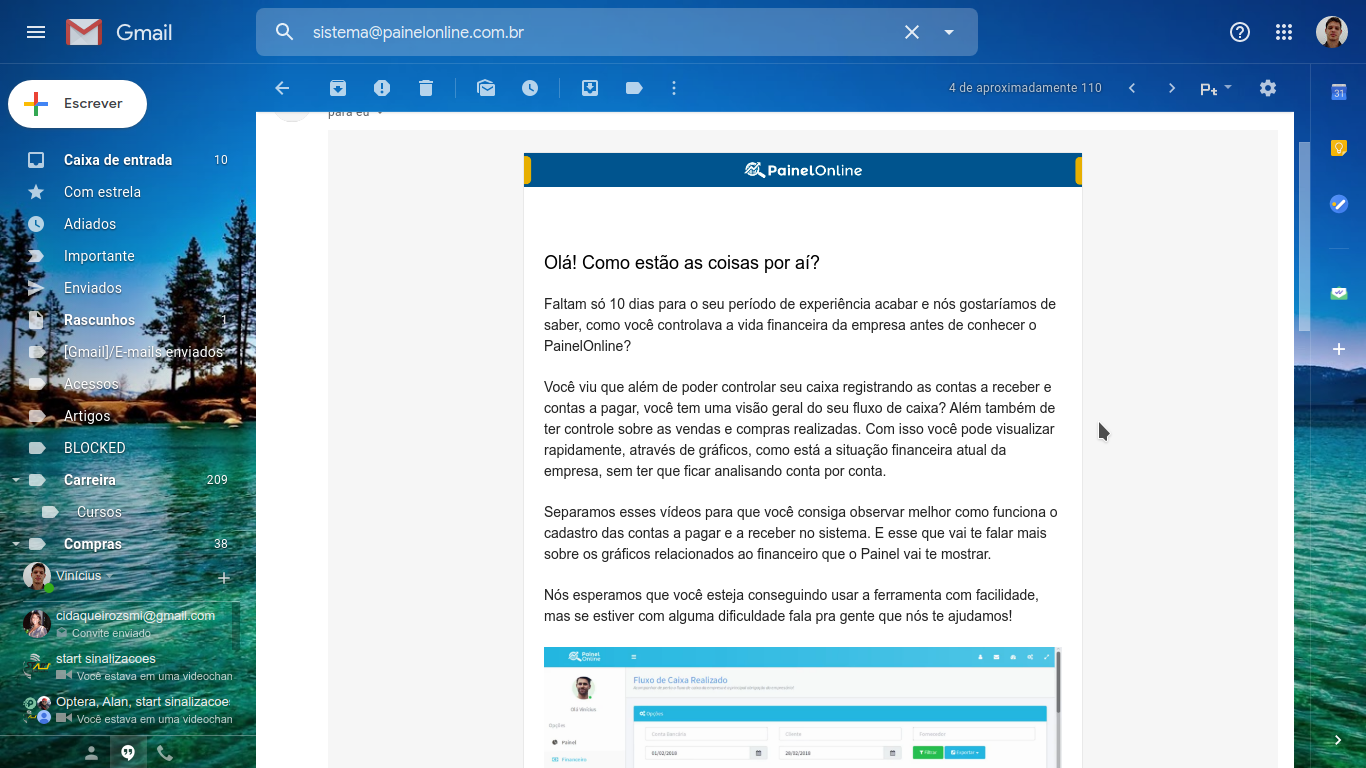Open the labels tag icon
1366x768 pixels.
634,88
